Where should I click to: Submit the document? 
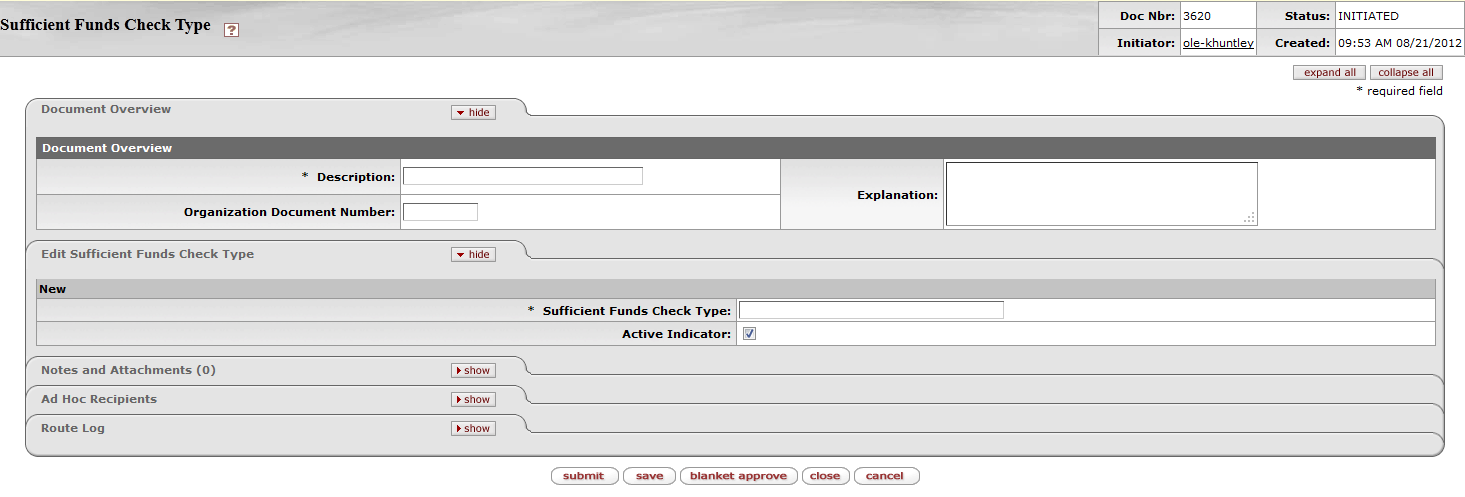click(x=584, y=476)
